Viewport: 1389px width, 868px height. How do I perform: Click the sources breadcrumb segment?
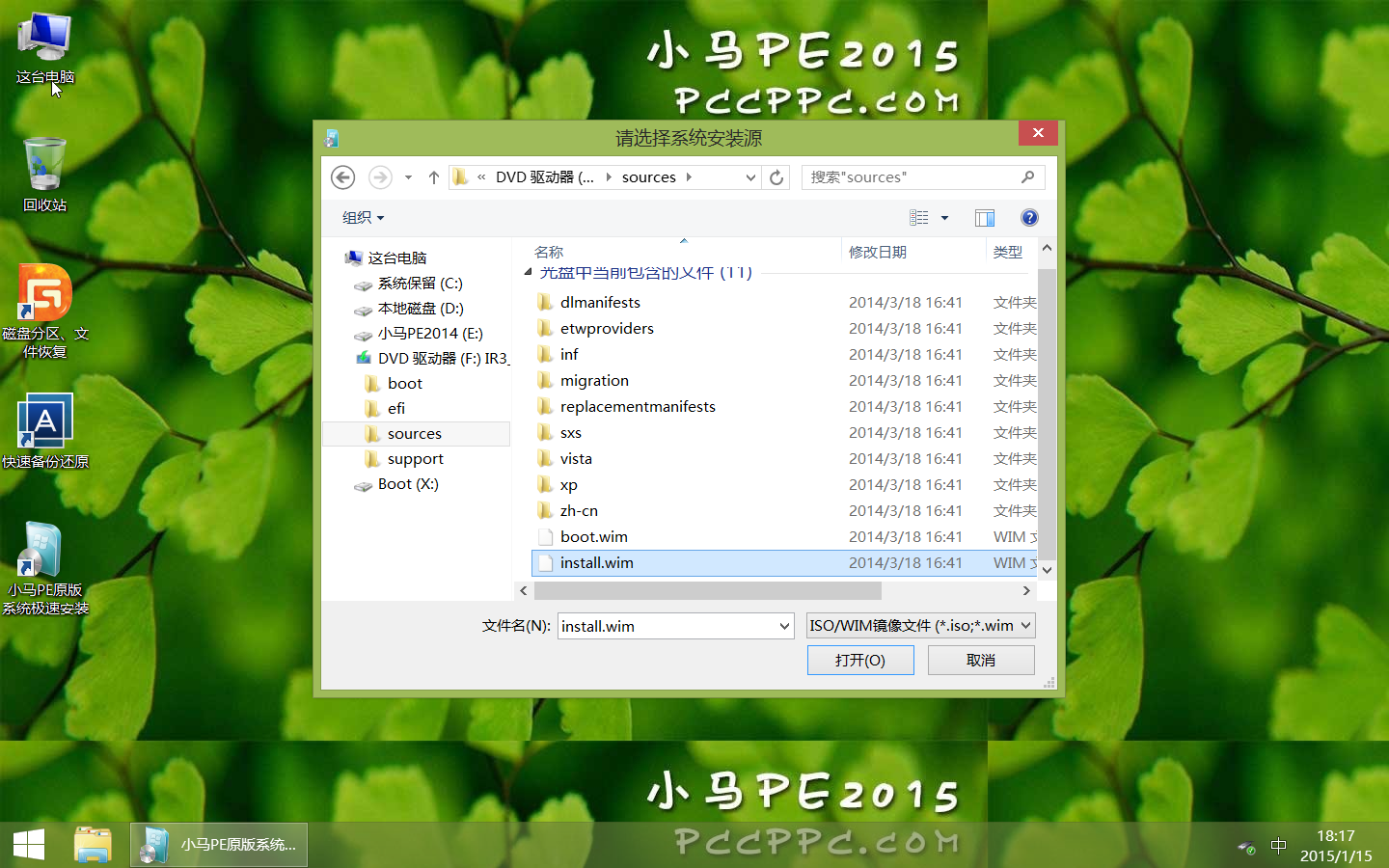pos(649,177)
